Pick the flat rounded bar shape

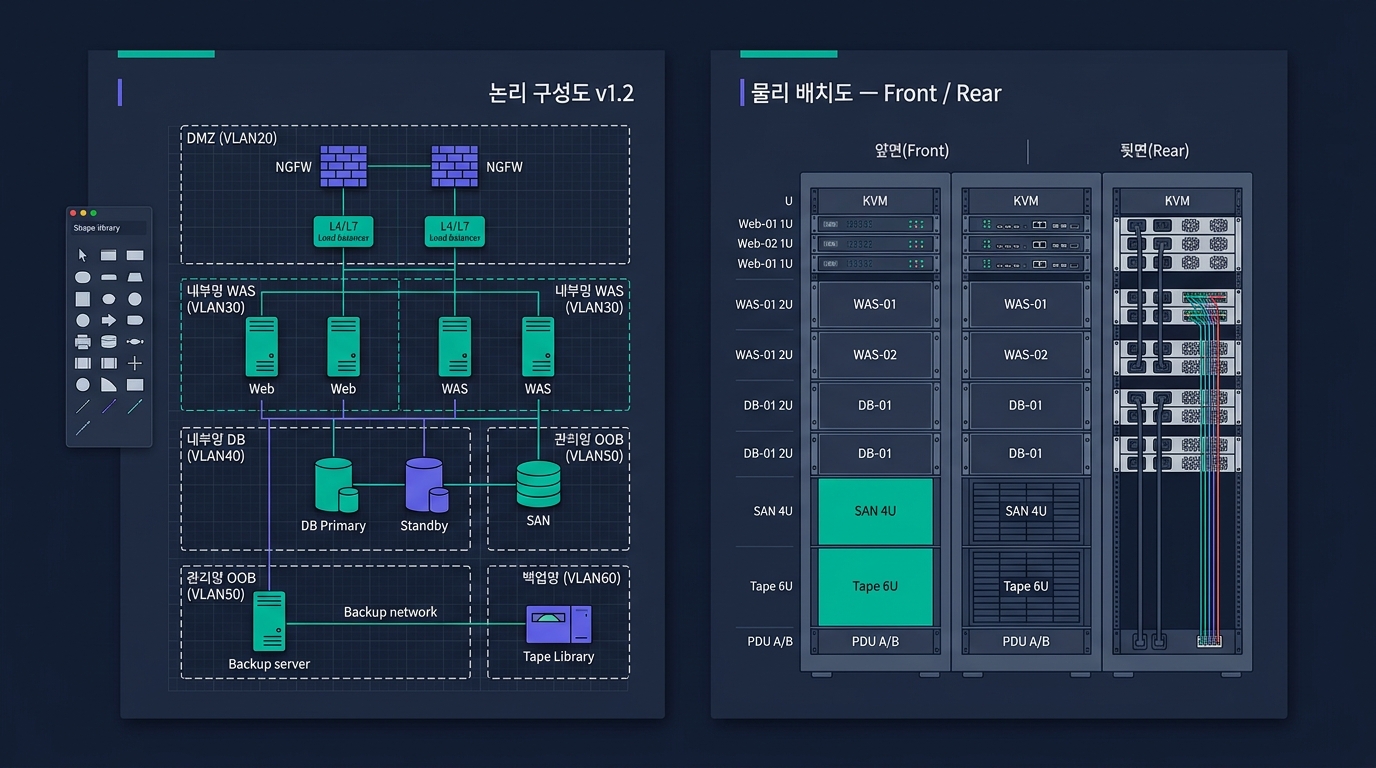(x=109, y=277)
